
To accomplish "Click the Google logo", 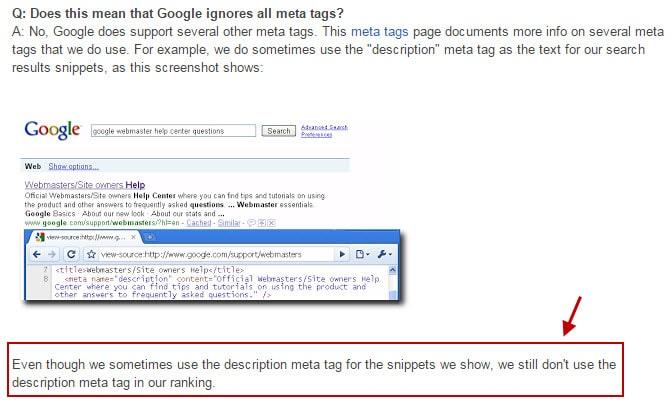I will point(52,130).
